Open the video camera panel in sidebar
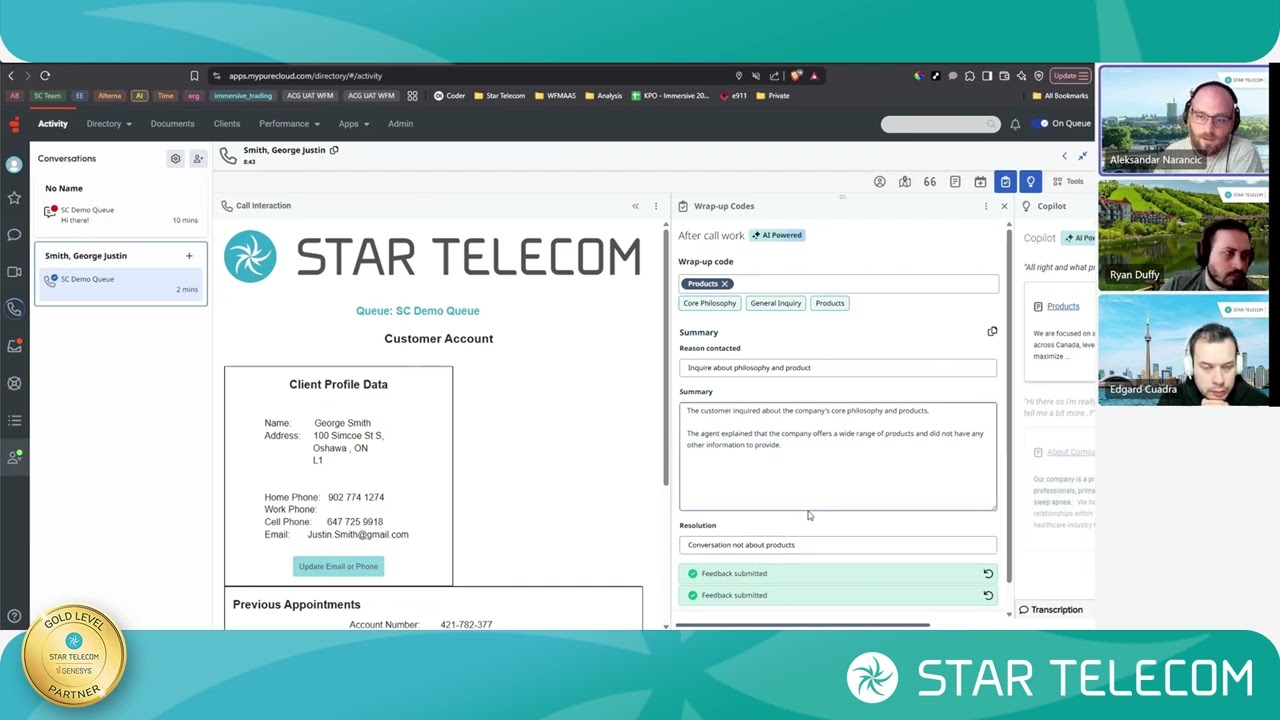Viewport: 1280px width, 720px height. coord(14,272)
